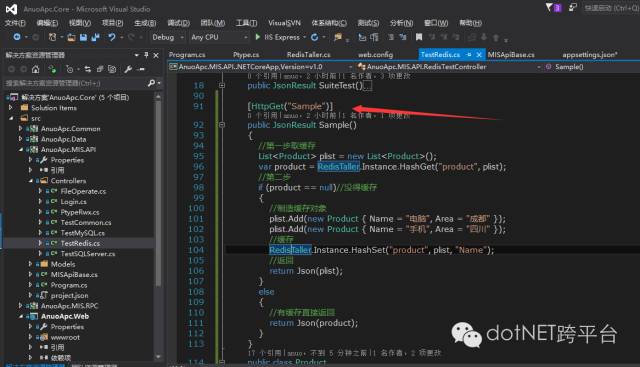Toggle auto-hide pin on Solution Explorer panel
Image resolution: width=640 pixels, height=367 pixels.
[x=146, y=55]
